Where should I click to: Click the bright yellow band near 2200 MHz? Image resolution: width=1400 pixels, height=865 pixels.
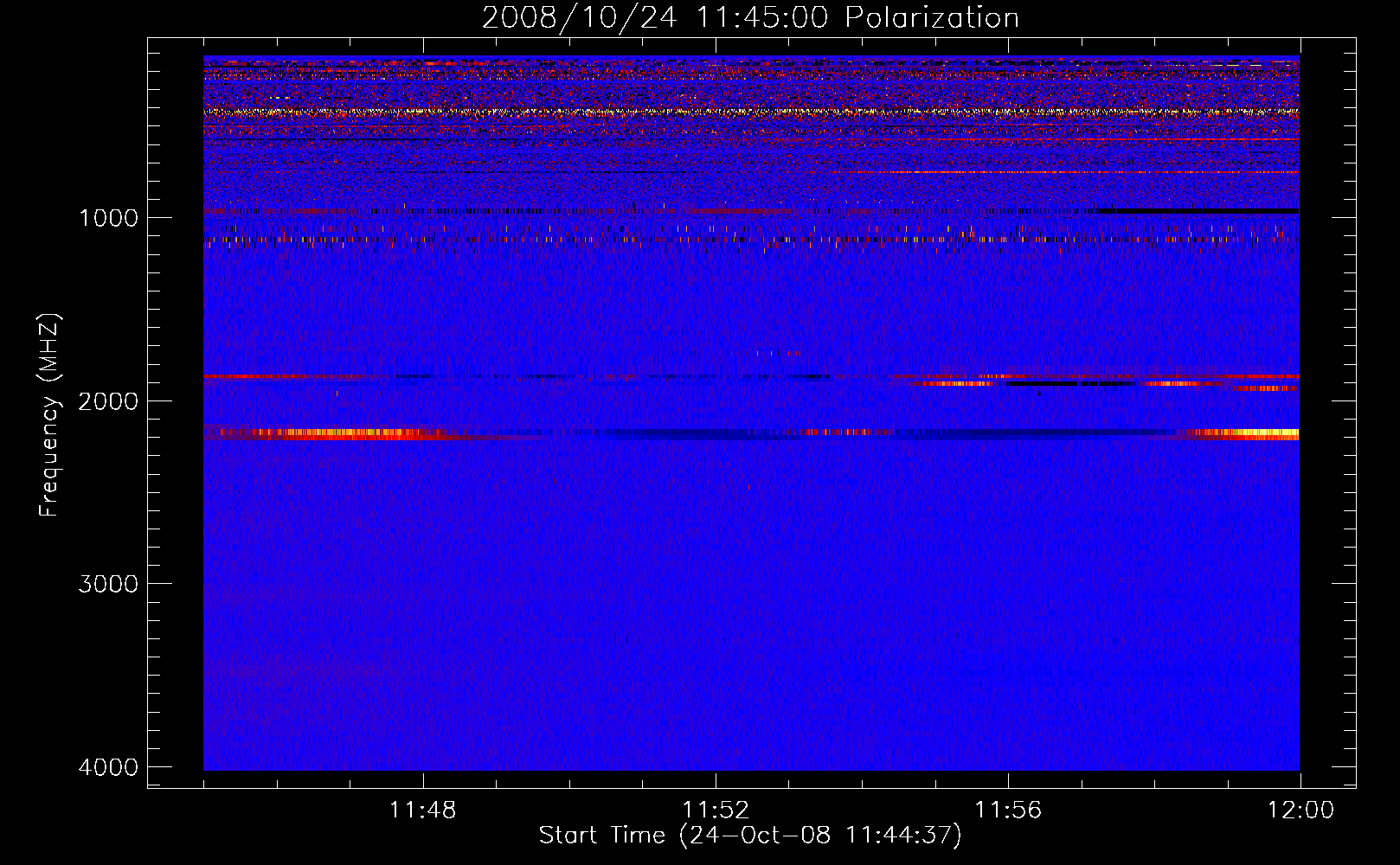tap(1246, 433)
